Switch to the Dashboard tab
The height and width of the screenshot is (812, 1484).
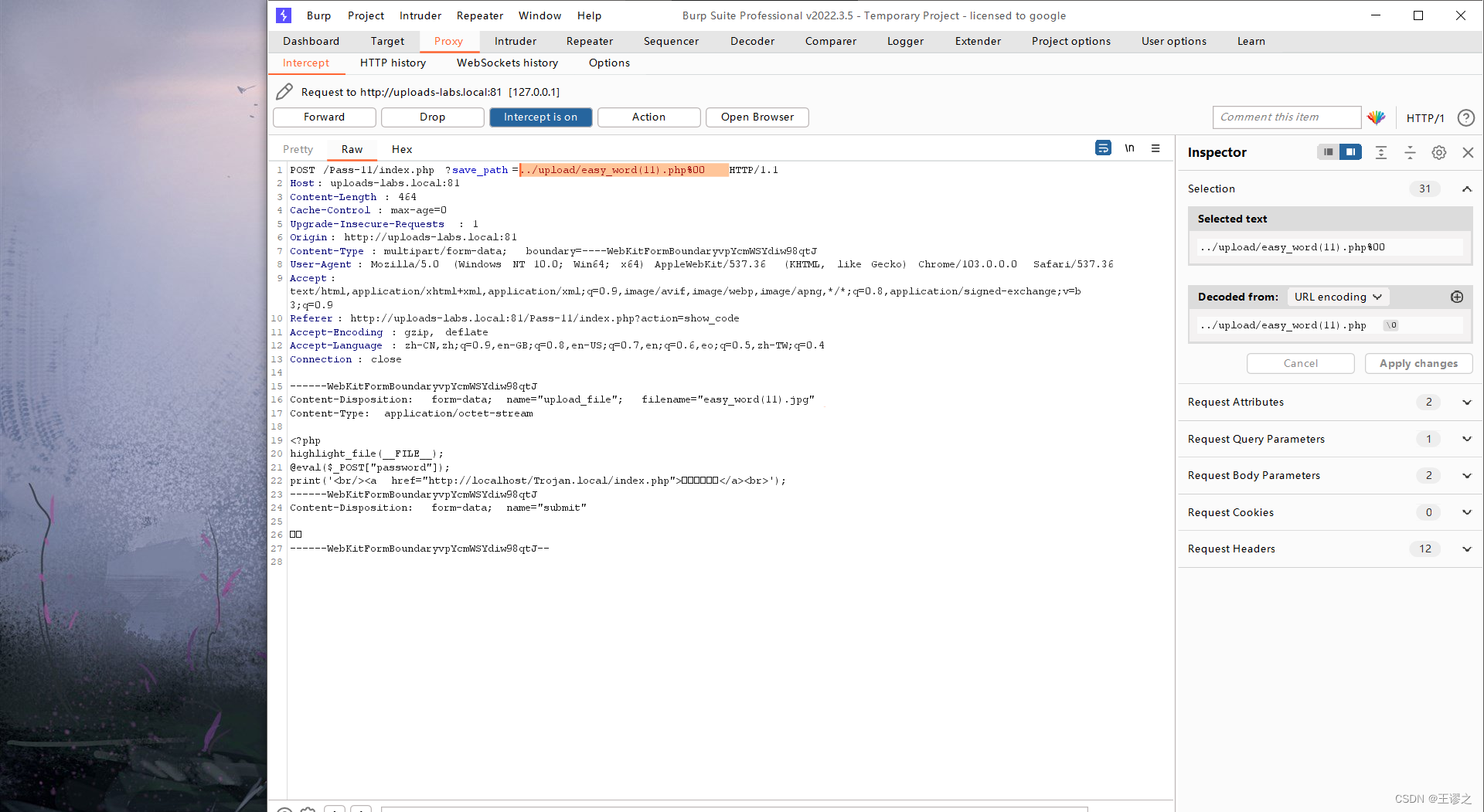coord(311,41)
